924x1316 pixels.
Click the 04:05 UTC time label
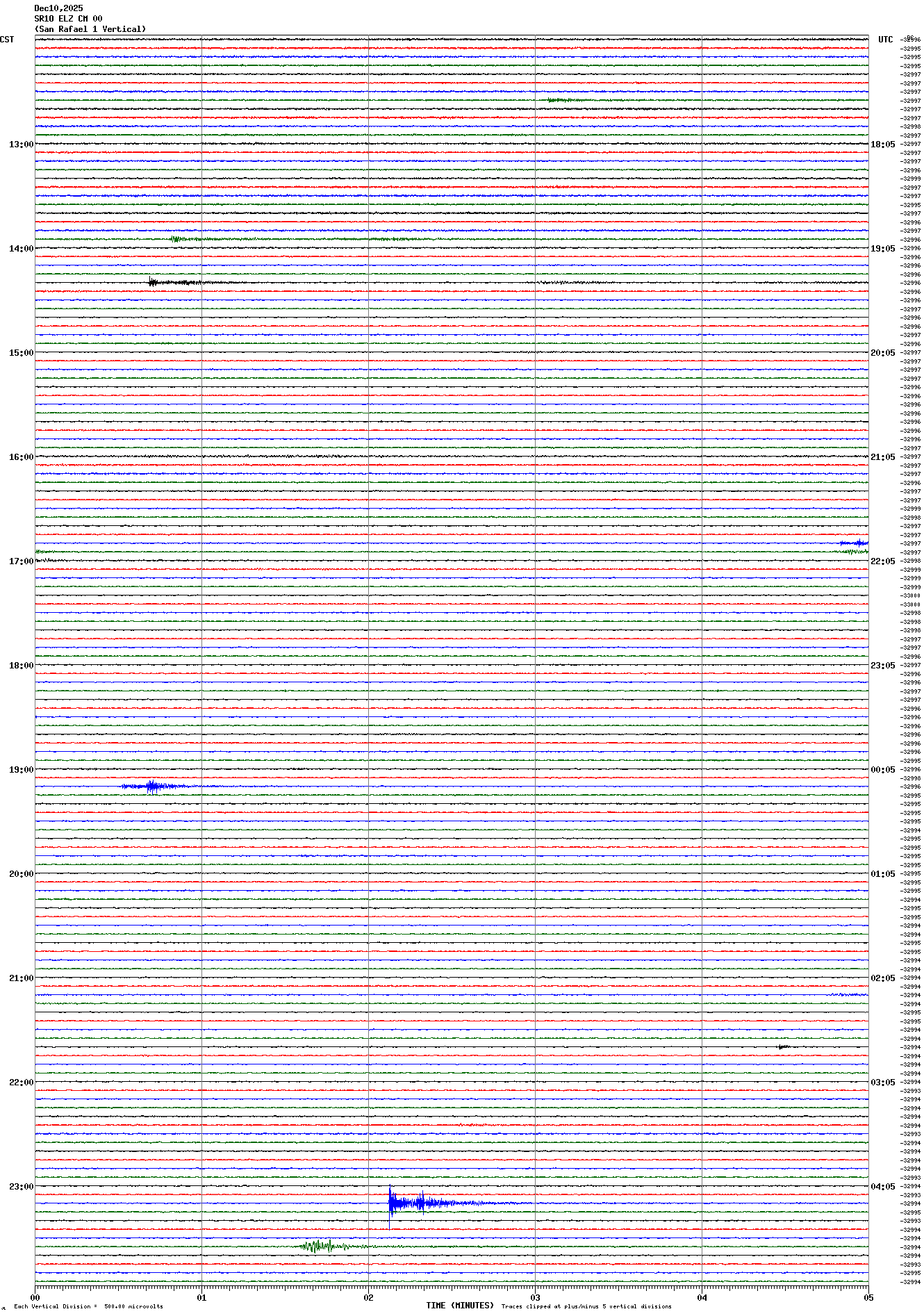[882, 1187]
